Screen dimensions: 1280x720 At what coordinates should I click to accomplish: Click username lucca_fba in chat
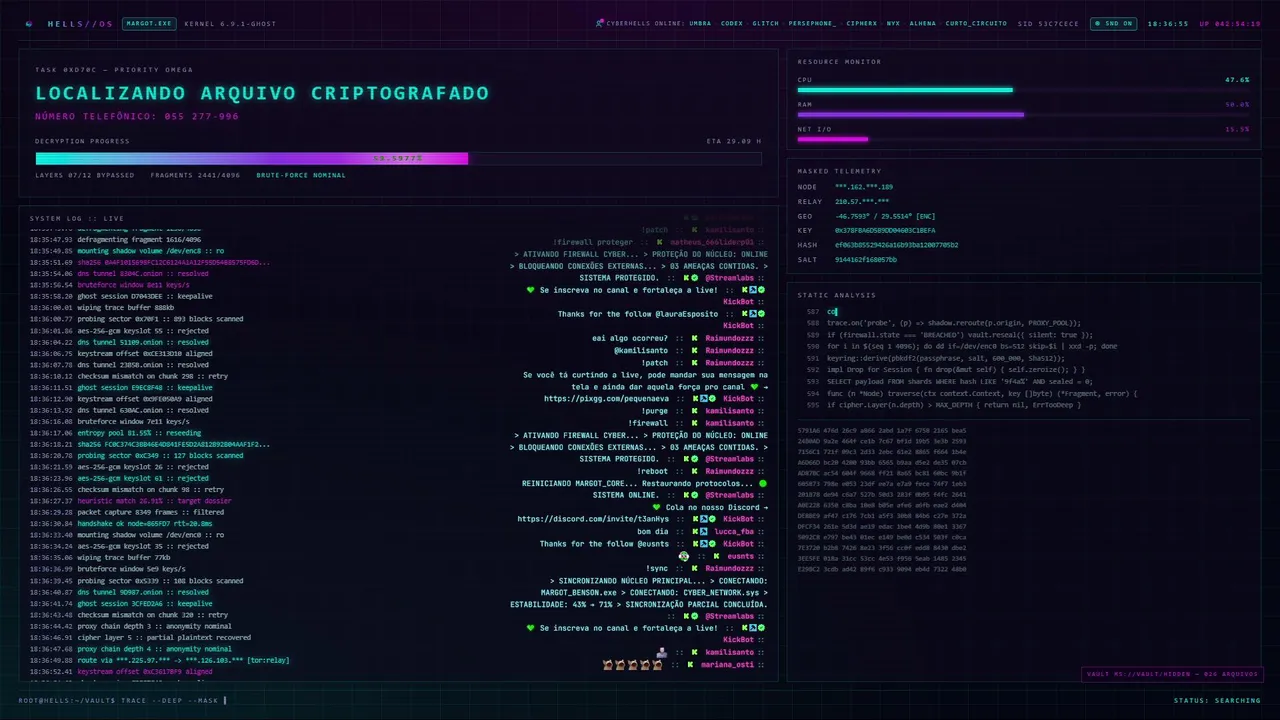coord(734,532)
